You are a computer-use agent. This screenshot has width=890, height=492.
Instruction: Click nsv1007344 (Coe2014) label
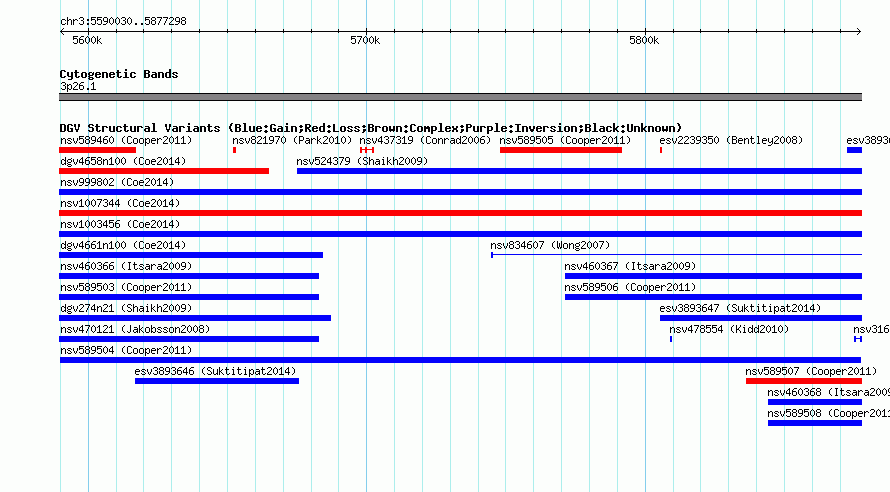click(120, 203)
